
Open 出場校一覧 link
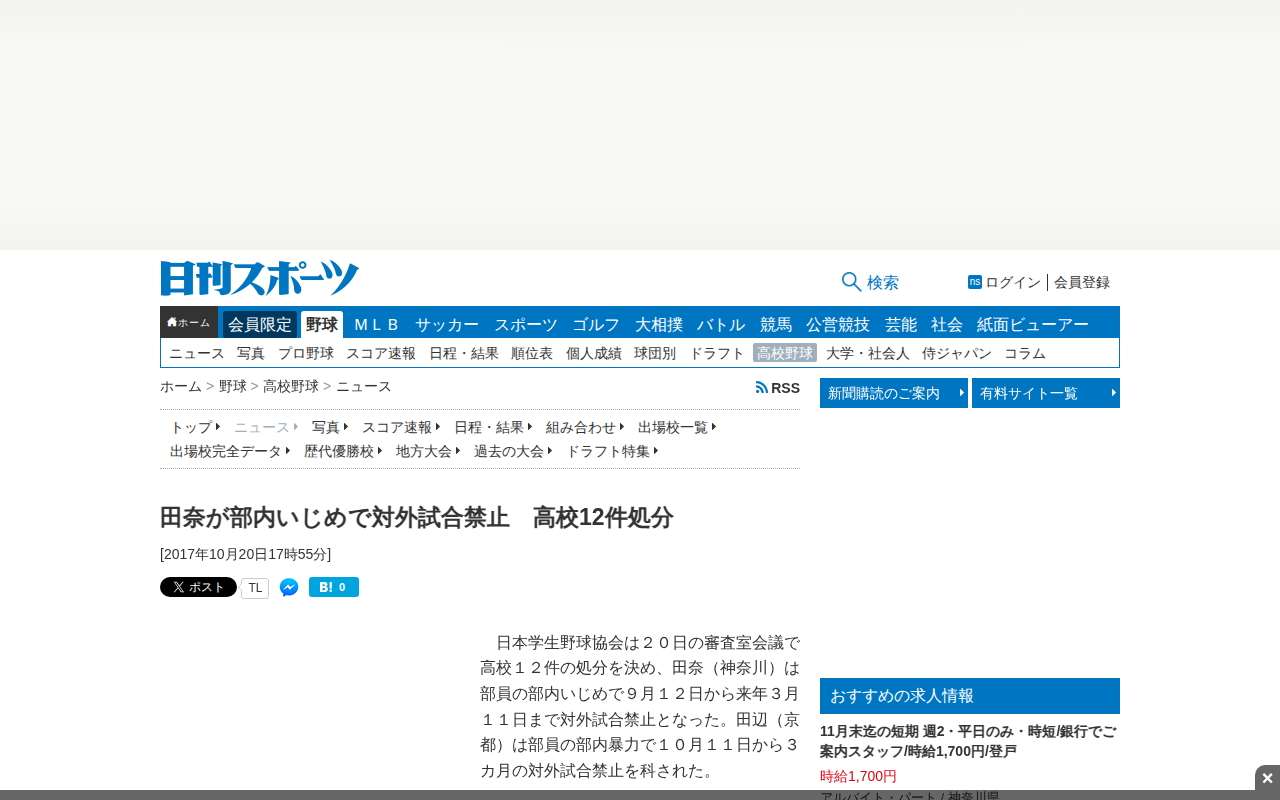[677, 427]
